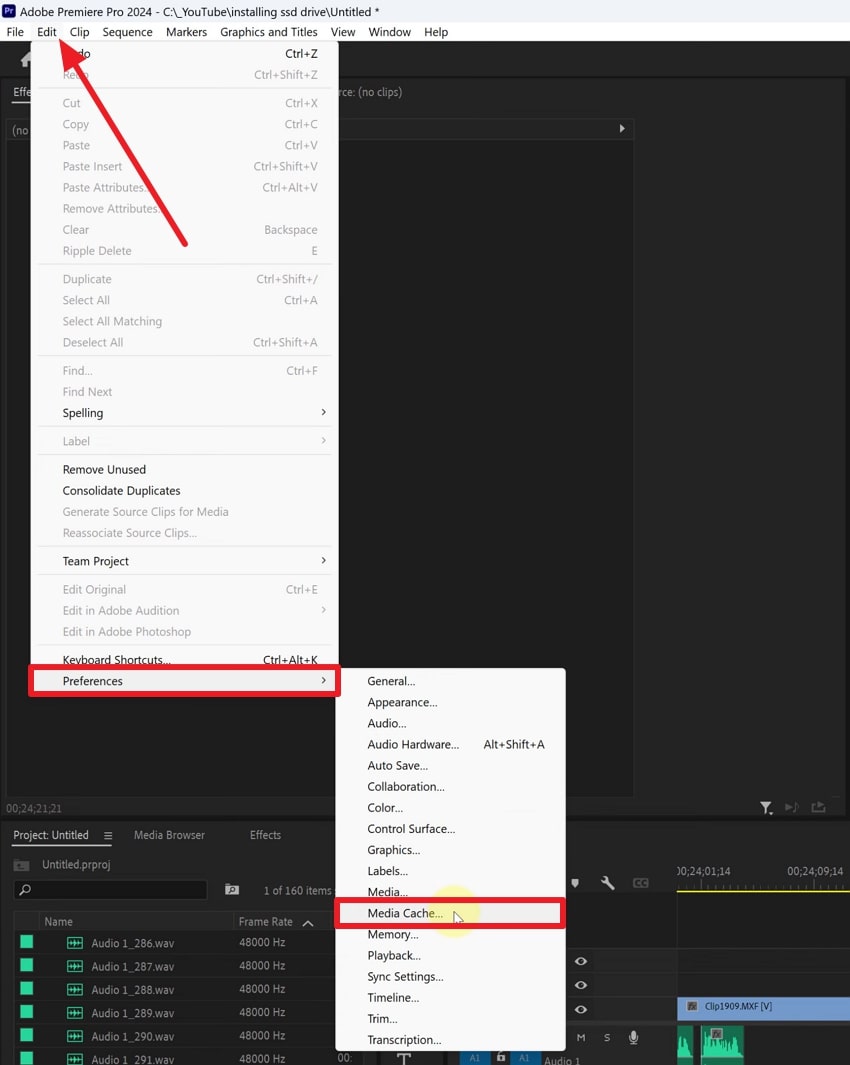Click the project search field

[111, 889]
